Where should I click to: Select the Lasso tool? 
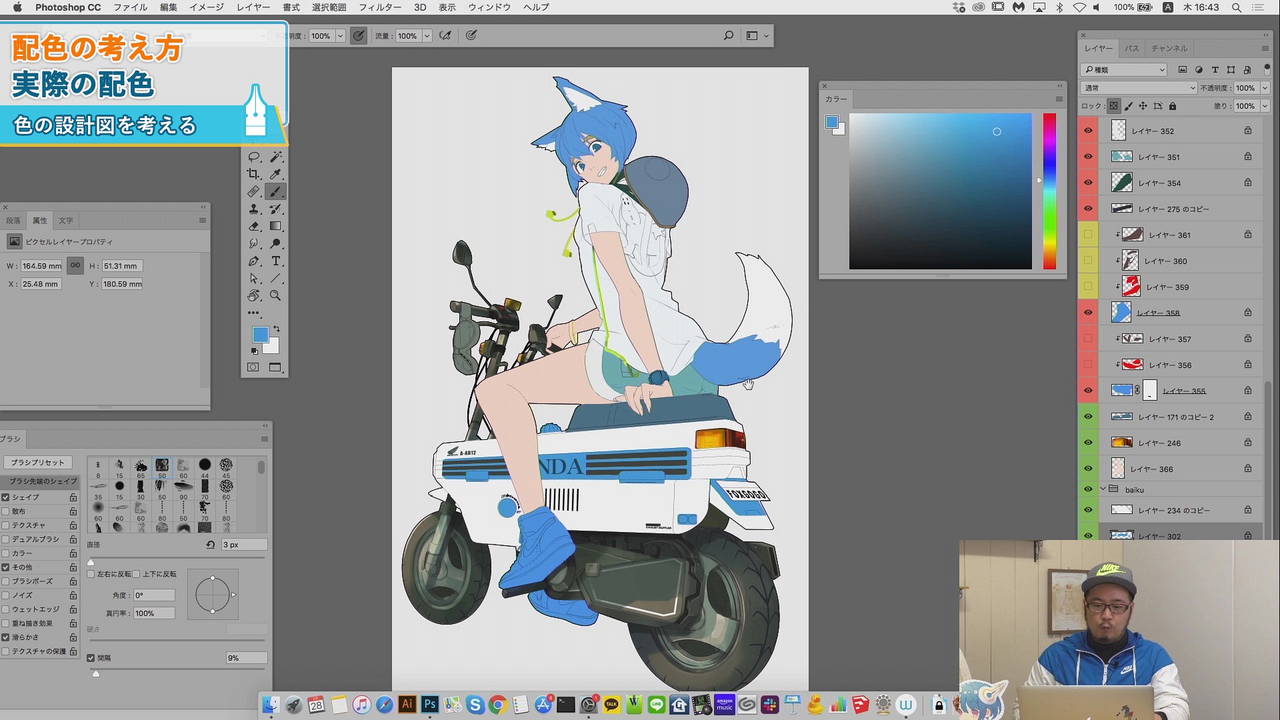coord(254,157)
